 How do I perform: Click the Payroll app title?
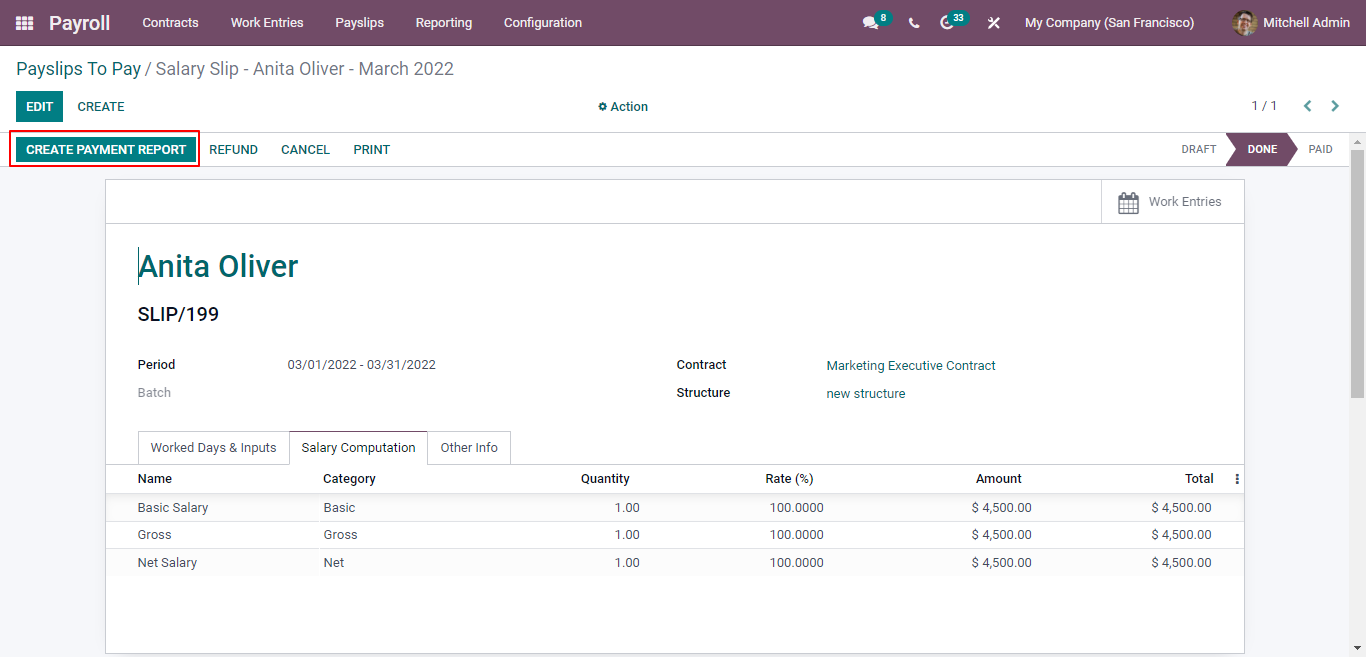[80, 23]
